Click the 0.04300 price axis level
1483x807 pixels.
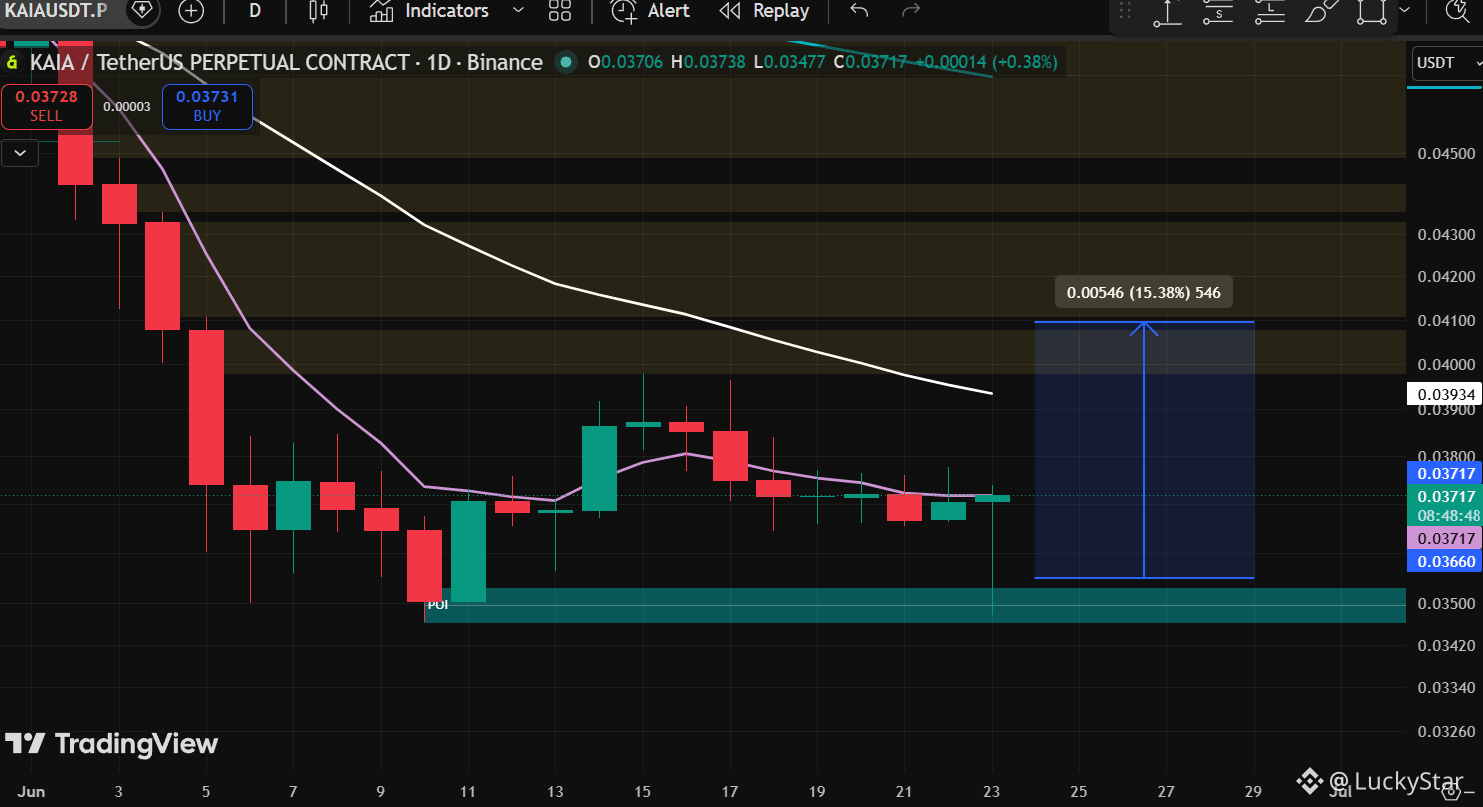click(1445, 235)
